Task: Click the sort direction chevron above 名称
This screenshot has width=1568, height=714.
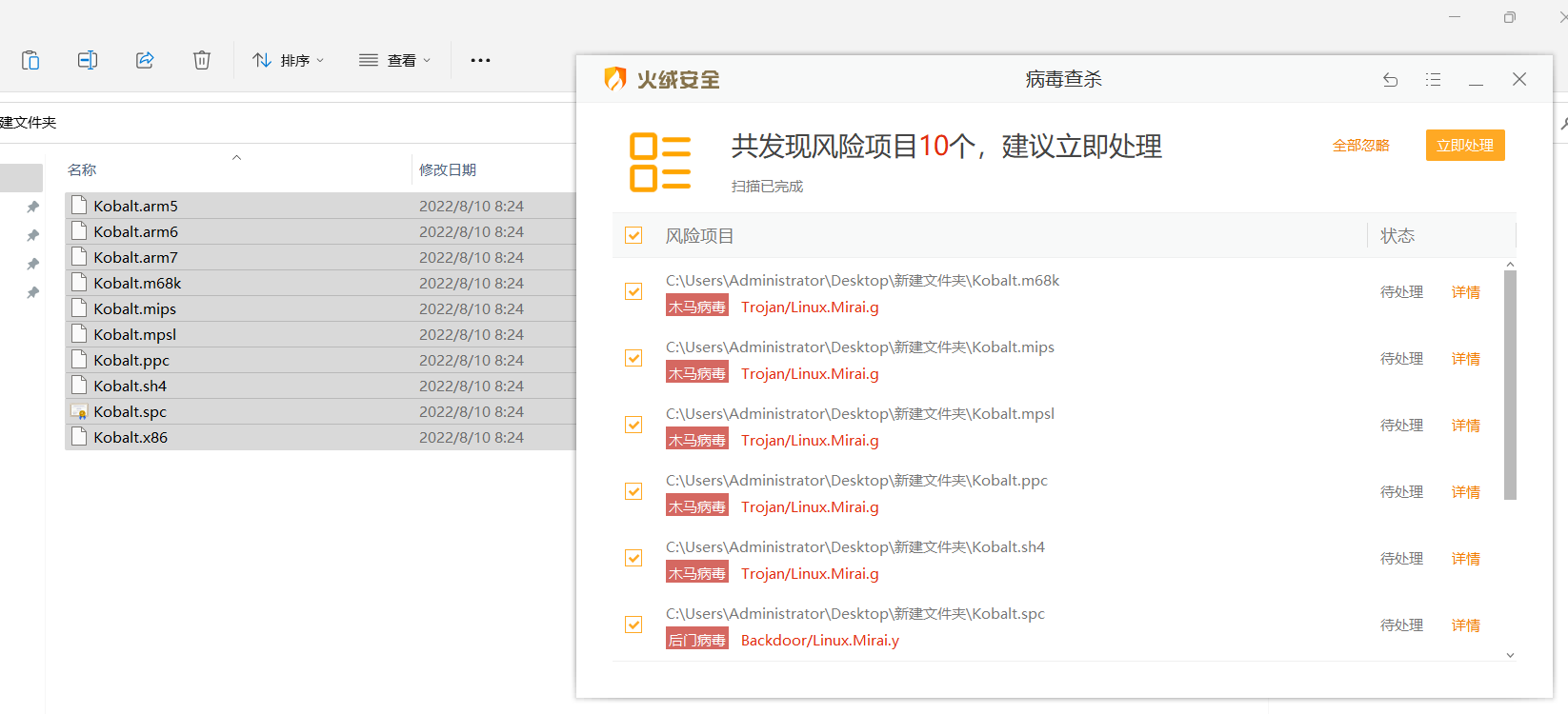Action: click(x=236, y=157)
